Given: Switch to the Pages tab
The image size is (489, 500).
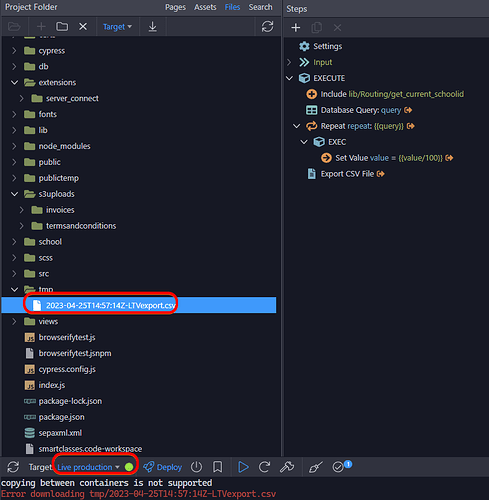Looking at the screenshot, I should [175, 7].
